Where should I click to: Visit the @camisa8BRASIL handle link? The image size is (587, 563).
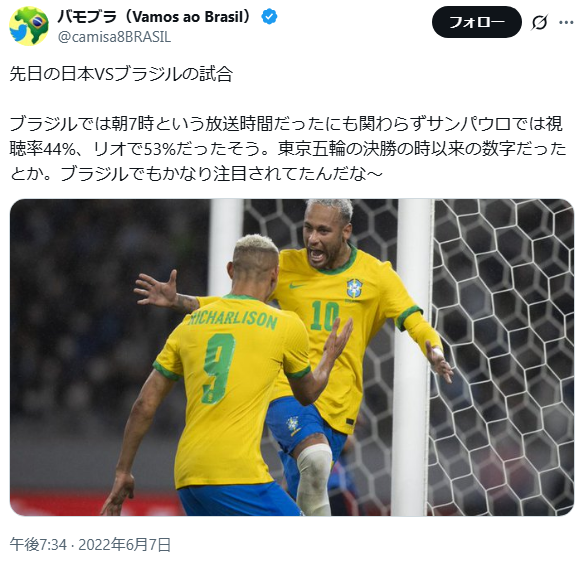tap(114, 37)
